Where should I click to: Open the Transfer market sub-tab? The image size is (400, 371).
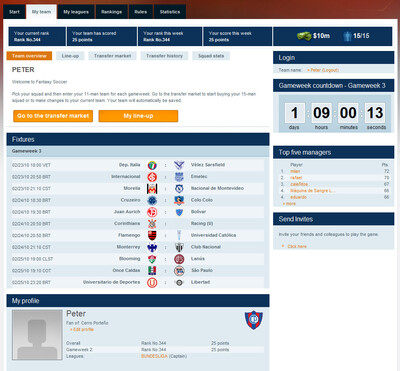(112, 56)
